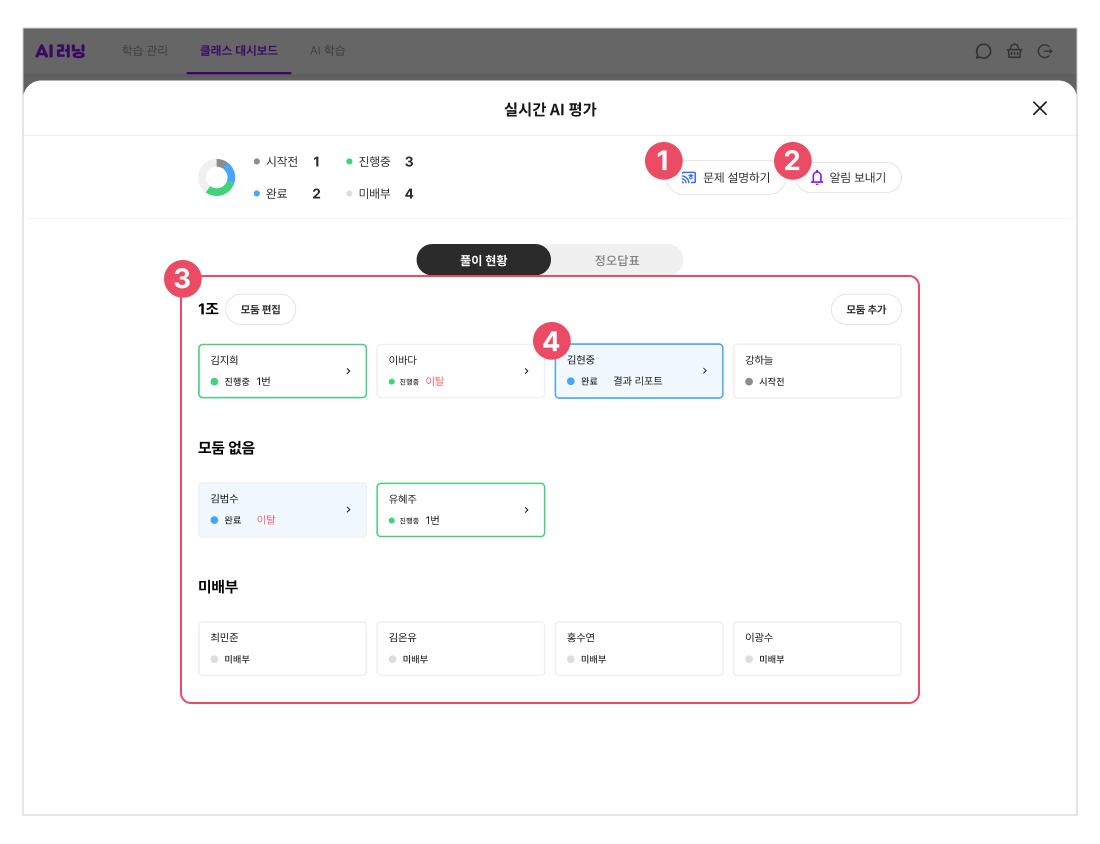Viewport: 1100px width, 844px height.
Task: Click the 완료 legend label at top
Action: (x=276, y=194)
